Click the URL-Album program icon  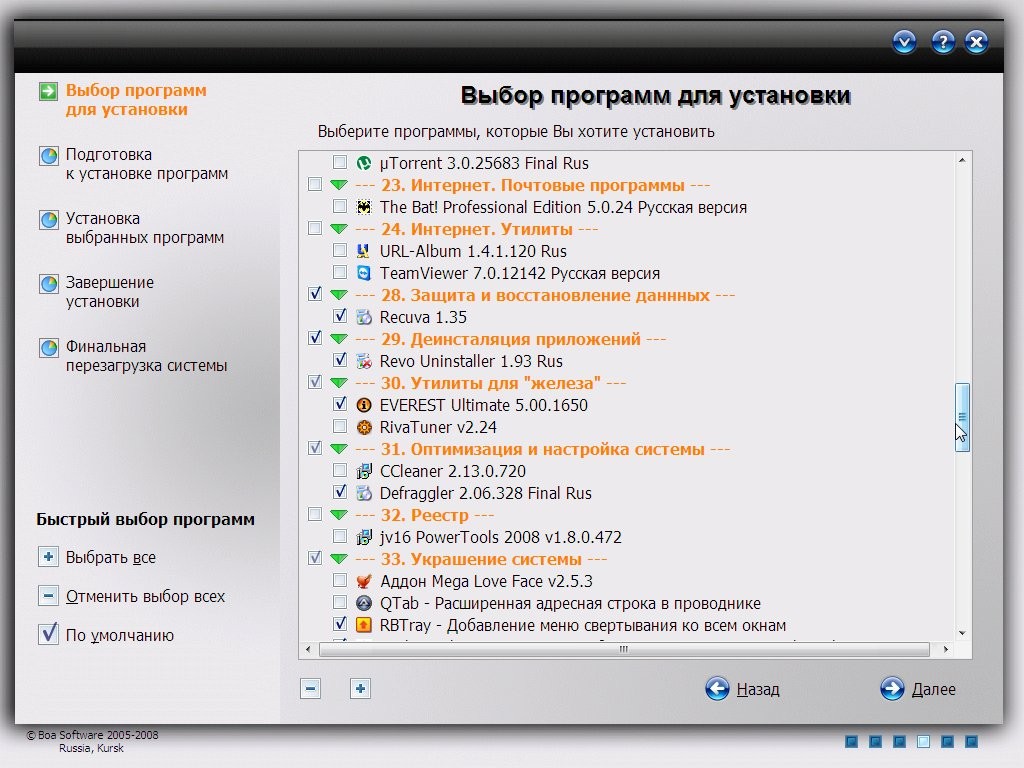click(364, 251)
